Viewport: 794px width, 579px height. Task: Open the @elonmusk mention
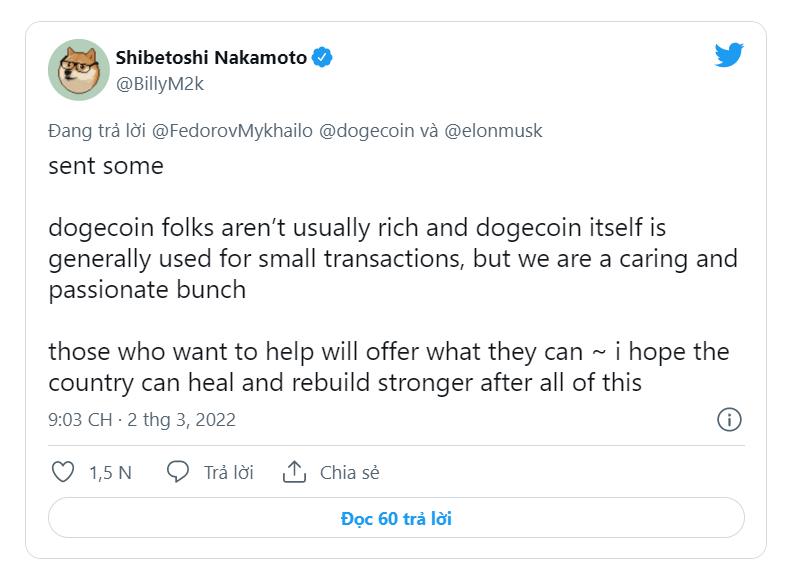tap(494, 131)
